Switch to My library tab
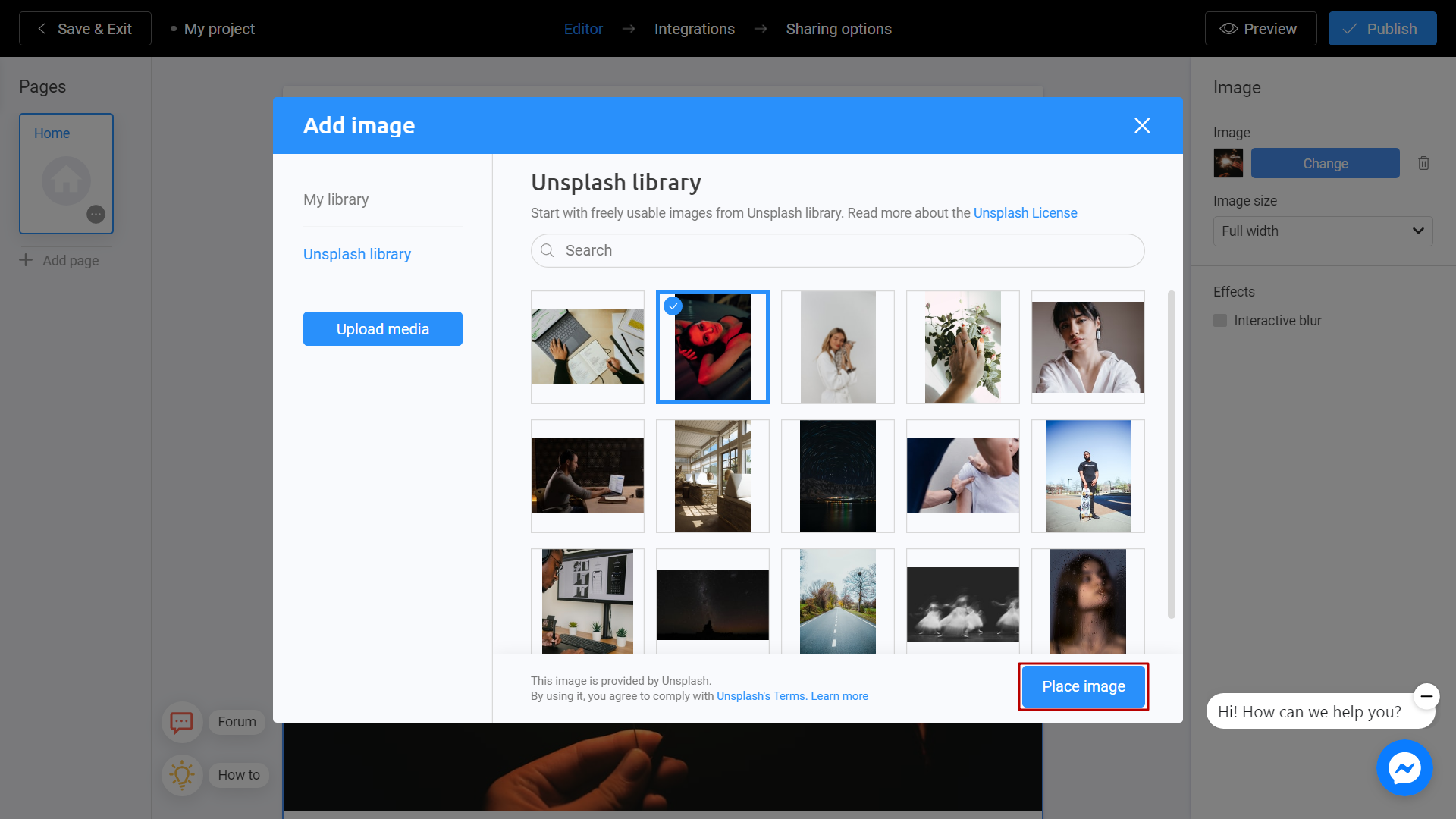1456x819 pixels. (336, 199)
